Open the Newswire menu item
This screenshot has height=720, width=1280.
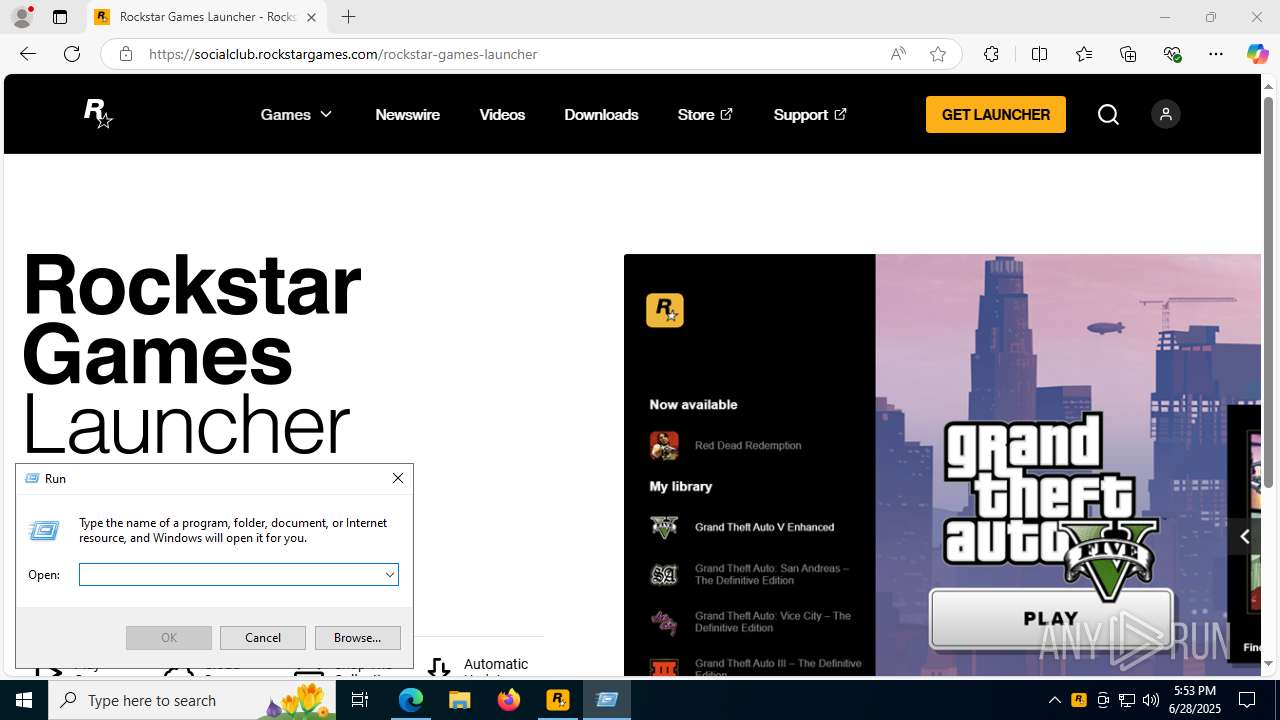407,115
